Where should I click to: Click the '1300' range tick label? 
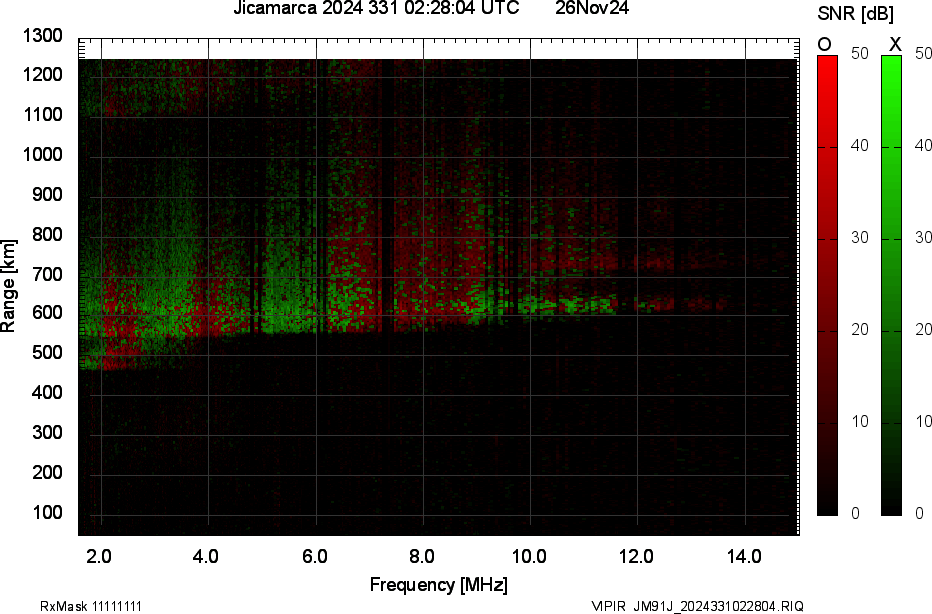pyautogui.click(x=43, y=36)
